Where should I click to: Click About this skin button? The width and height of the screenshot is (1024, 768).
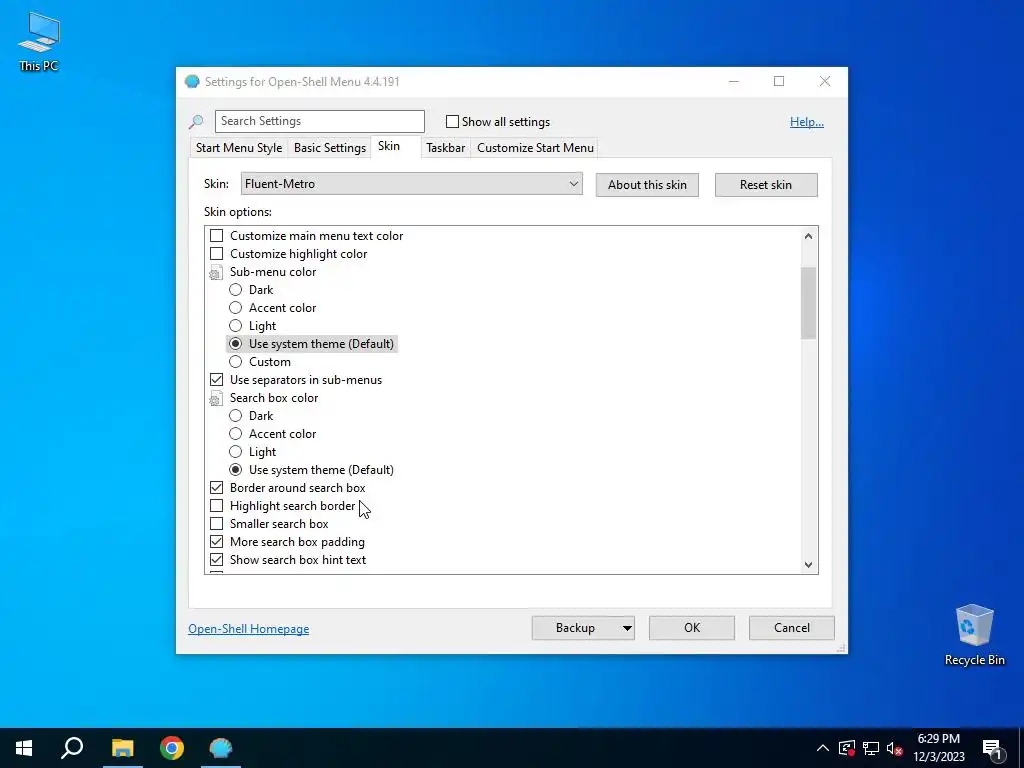click(x=647, y=185)
